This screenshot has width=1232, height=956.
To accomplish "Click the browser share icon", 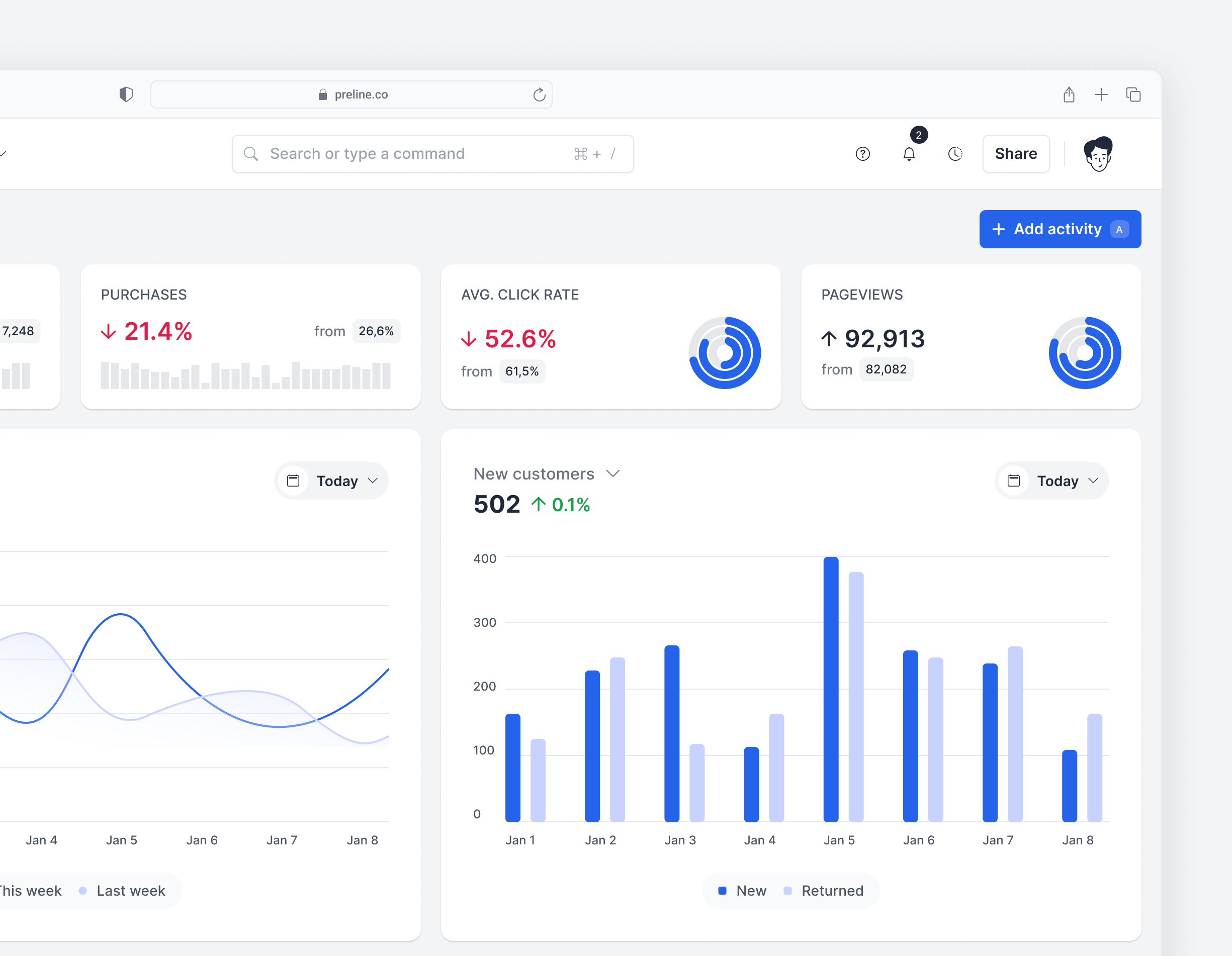I will tap(1069, 94).
